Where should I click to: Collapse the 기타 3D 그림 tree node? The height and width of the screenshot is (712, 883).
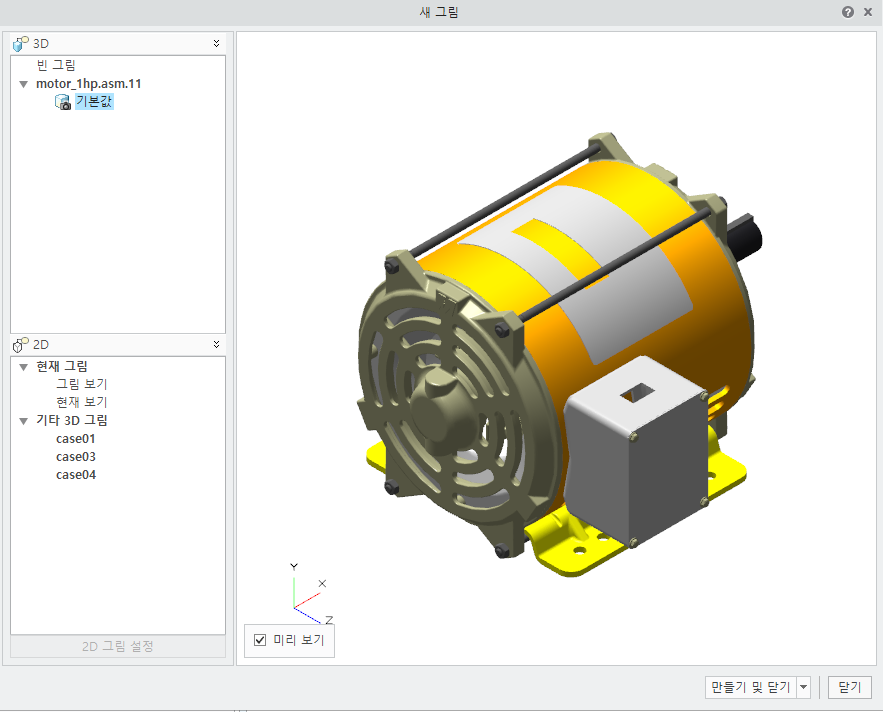point(24,421)
